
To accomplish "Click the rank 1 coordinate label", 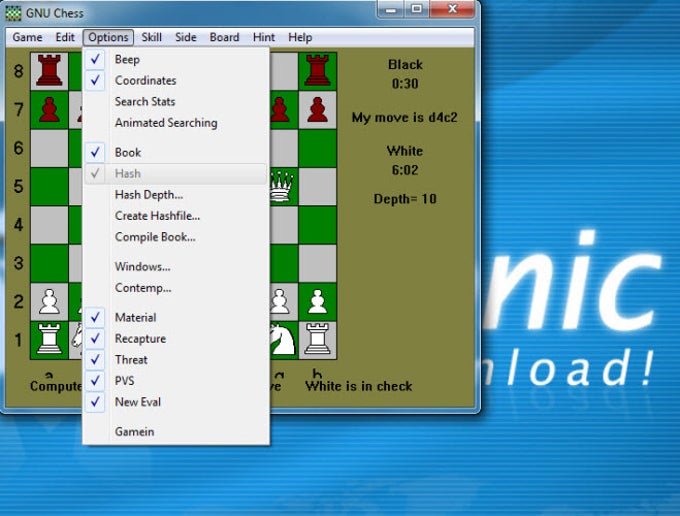I will (x=18, y=340).
